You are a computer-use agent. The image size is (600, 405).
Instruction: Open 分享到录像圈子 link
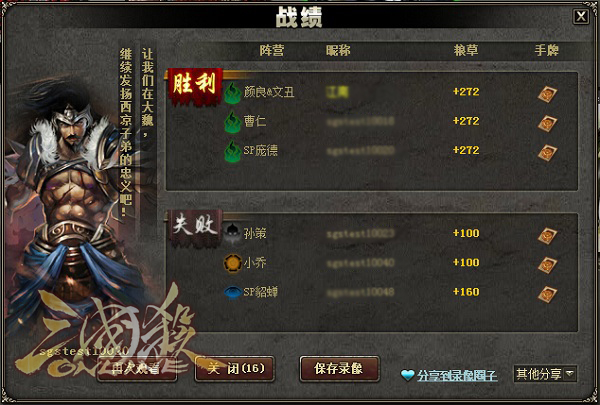point(457,376)
